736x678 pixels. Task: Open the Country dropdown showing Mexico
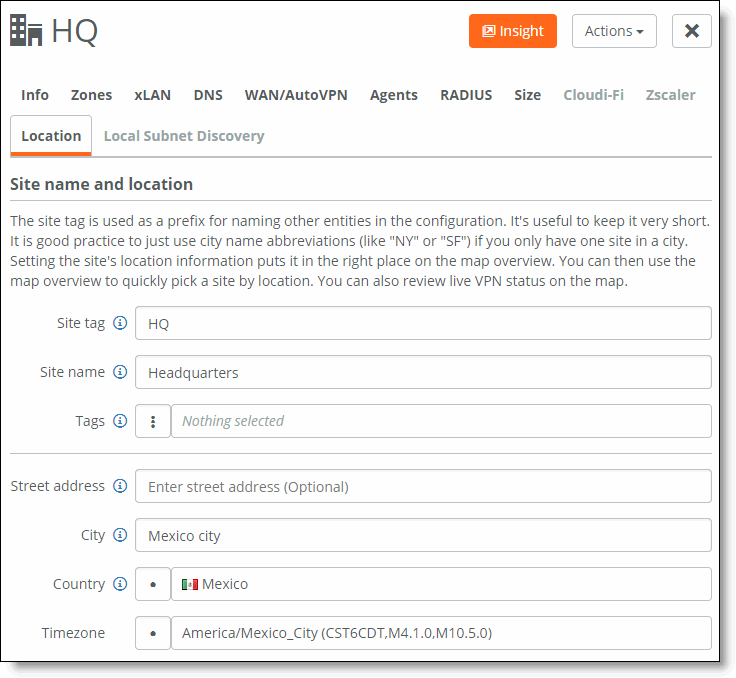click(x=441, y=584)
